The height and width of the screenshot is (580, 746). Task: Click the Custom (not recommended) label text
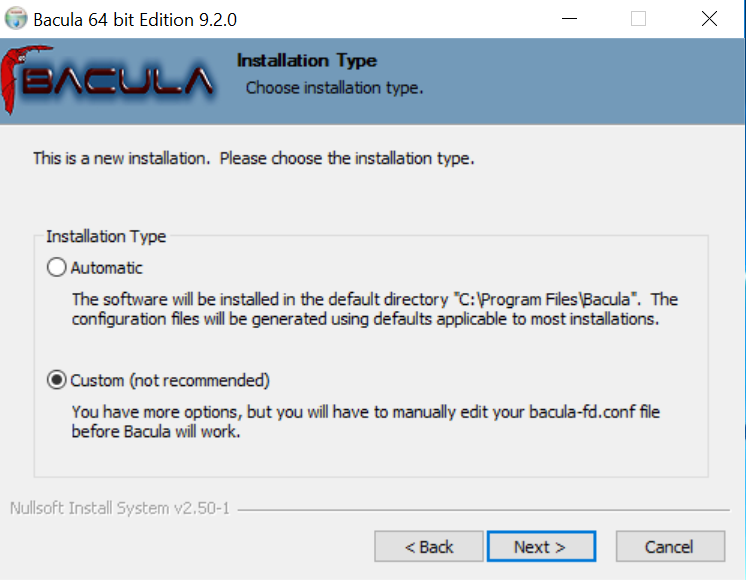point(170,381)
